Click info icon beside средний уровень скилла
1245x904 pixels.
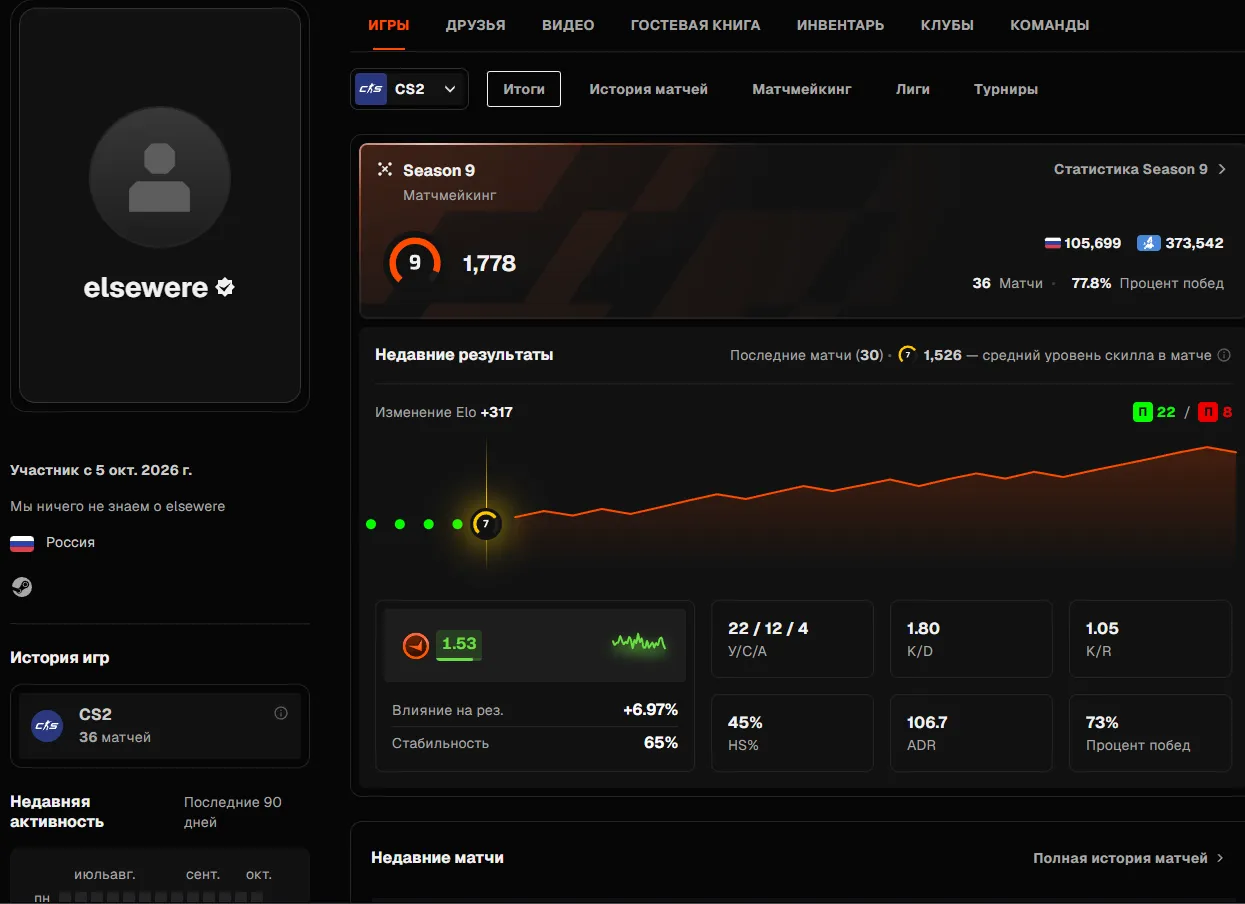(x=1224, y=355)
